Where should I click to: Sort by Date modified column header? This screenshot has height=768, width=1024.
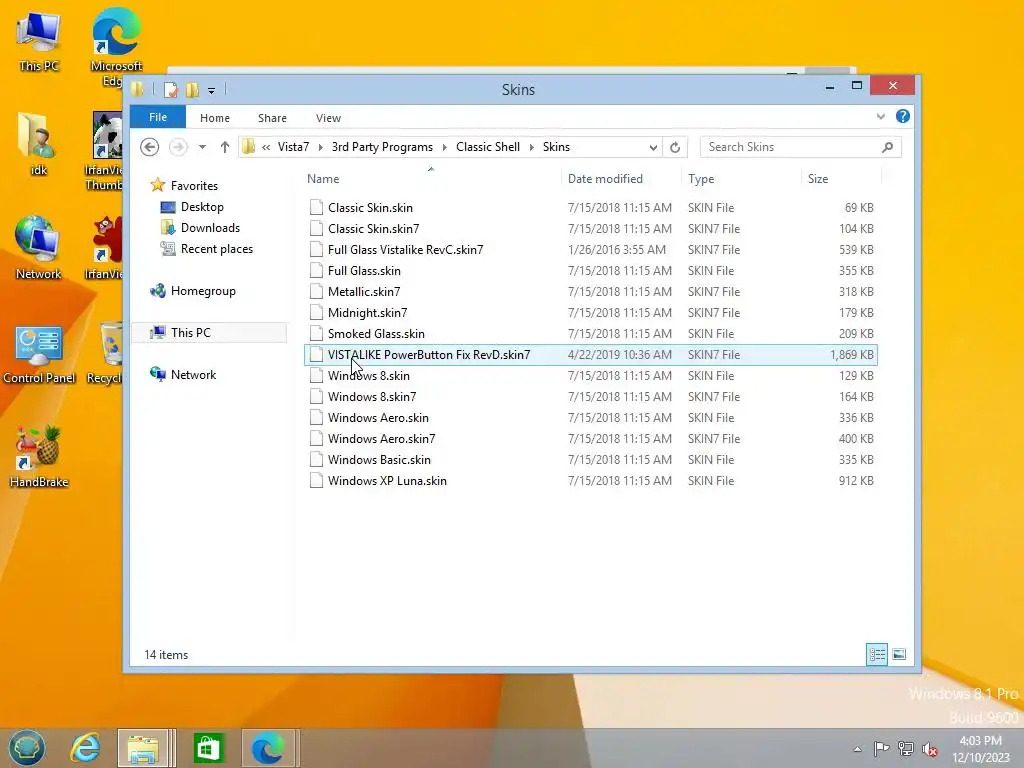[620, 178]
